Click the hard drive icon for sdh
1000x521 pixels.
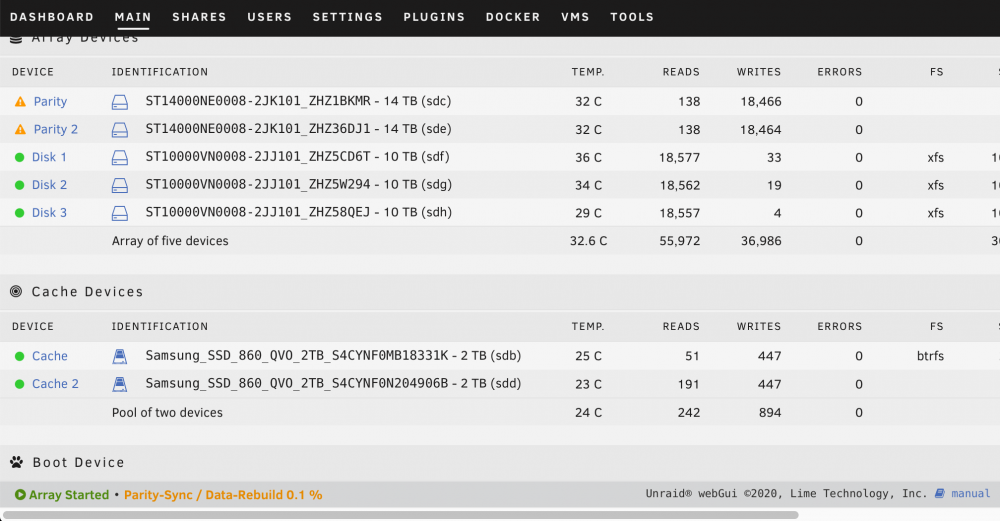120,213
